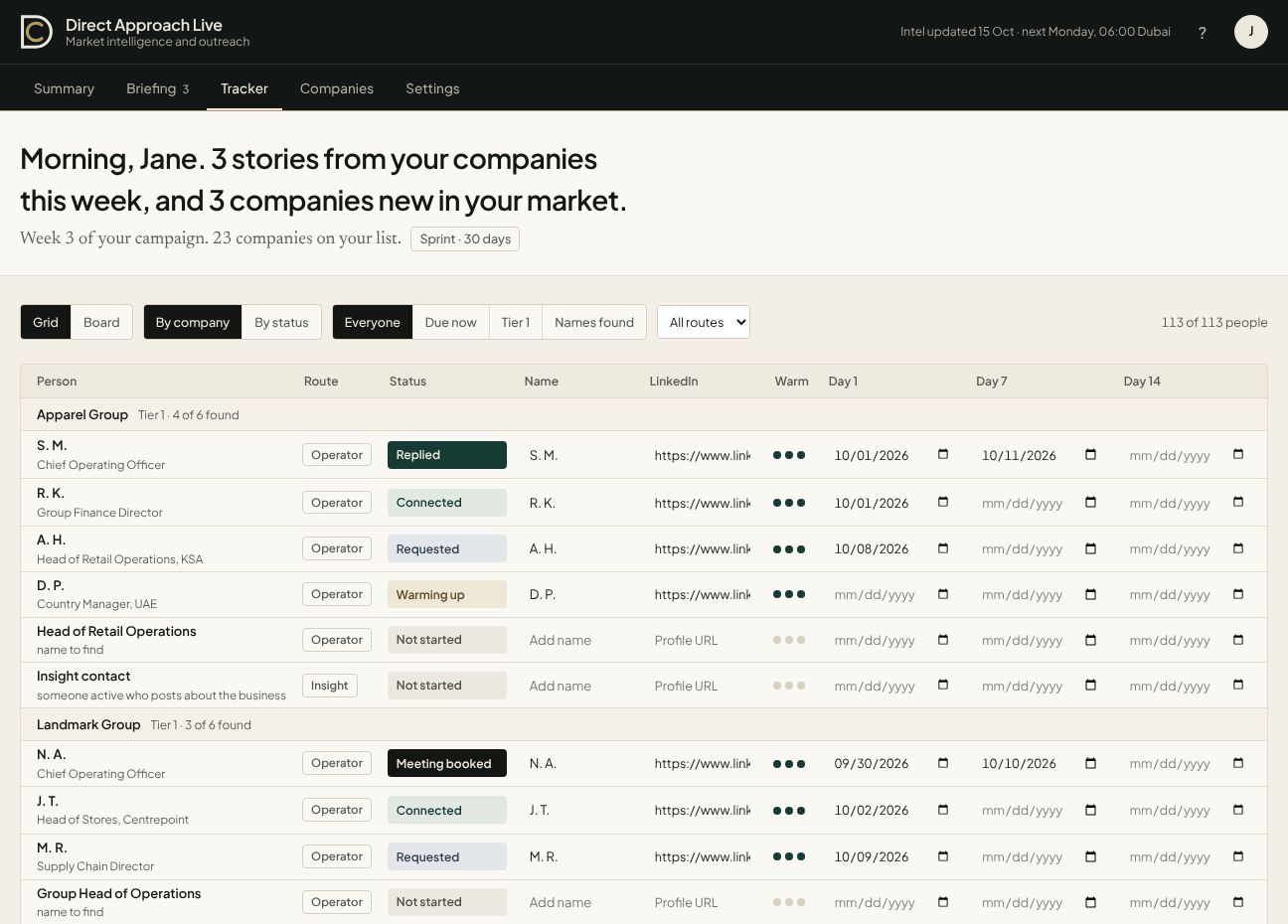Filter to Tier 1 people
The height and width of the screenshot is (924, 1288).
pos(516,322)
